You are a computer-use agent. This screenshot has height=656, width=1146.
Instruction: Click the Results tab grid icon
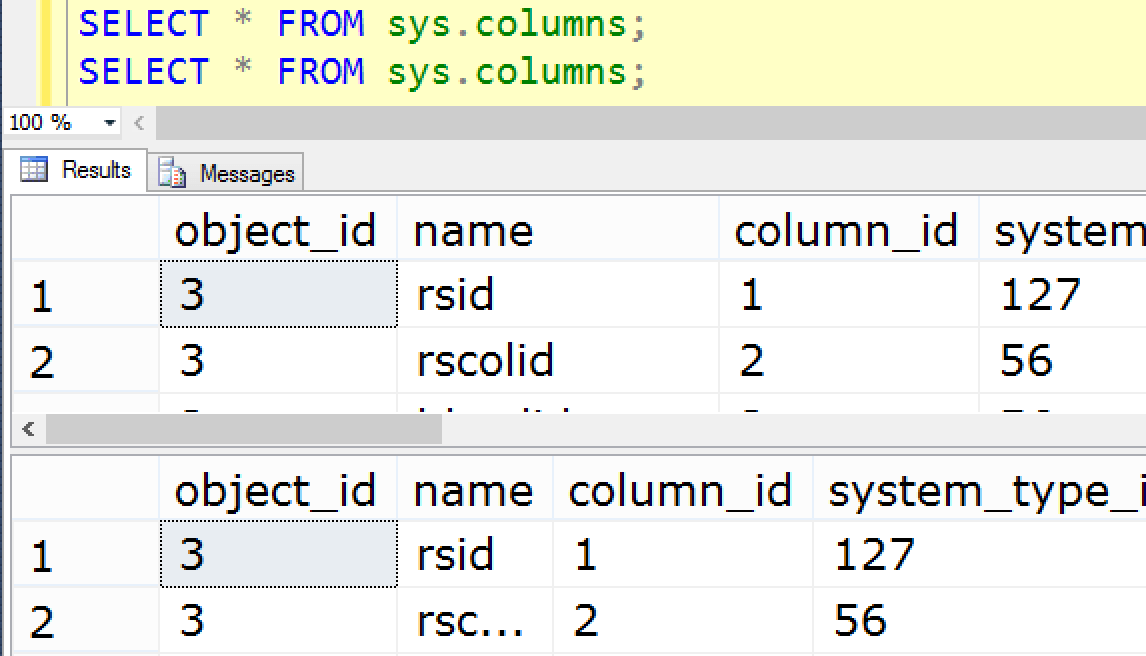[34, 170]
